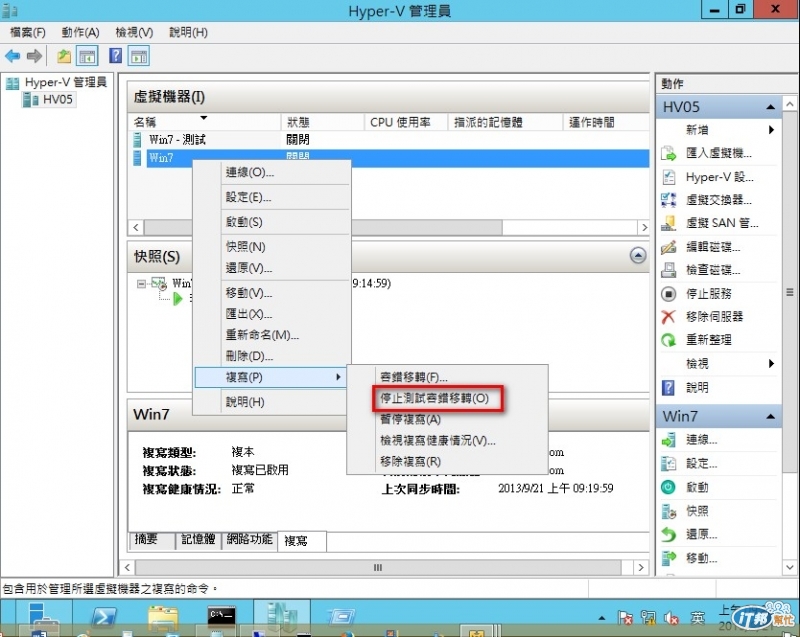Click the Up one level folder icon

[x=64, y=56]
